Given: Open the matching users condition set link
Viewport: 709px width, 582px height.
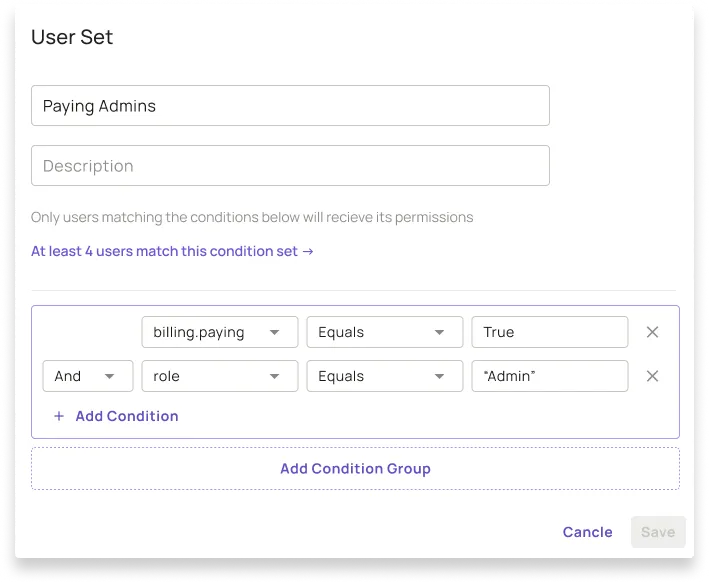Looking at the screenshot, I should pyautogui.click(x=165, y=252).
